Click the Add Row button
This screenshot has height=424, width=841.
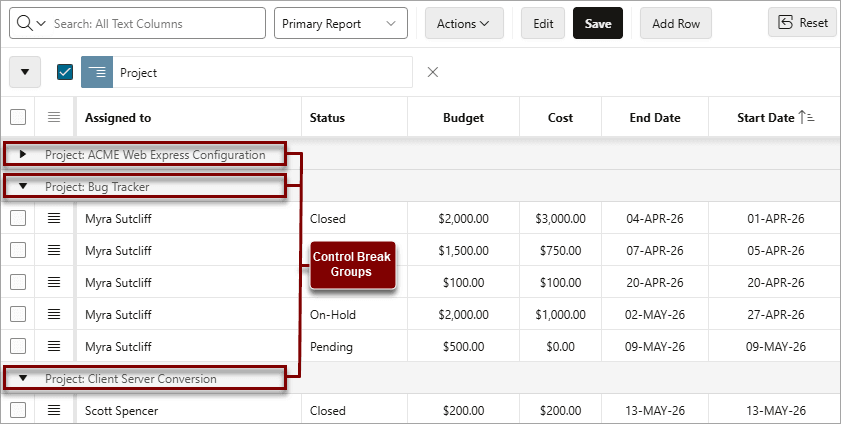coord(676,24)
